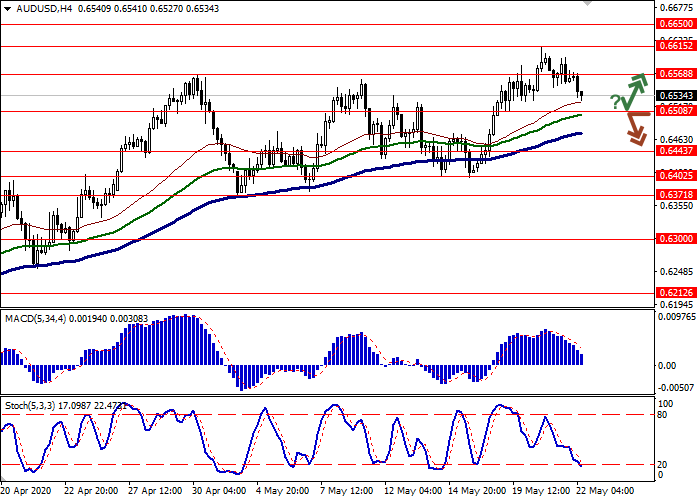The image size is (700, 500).
Task: Click the 0.62126 bottom price label
Action: (676, 293)
